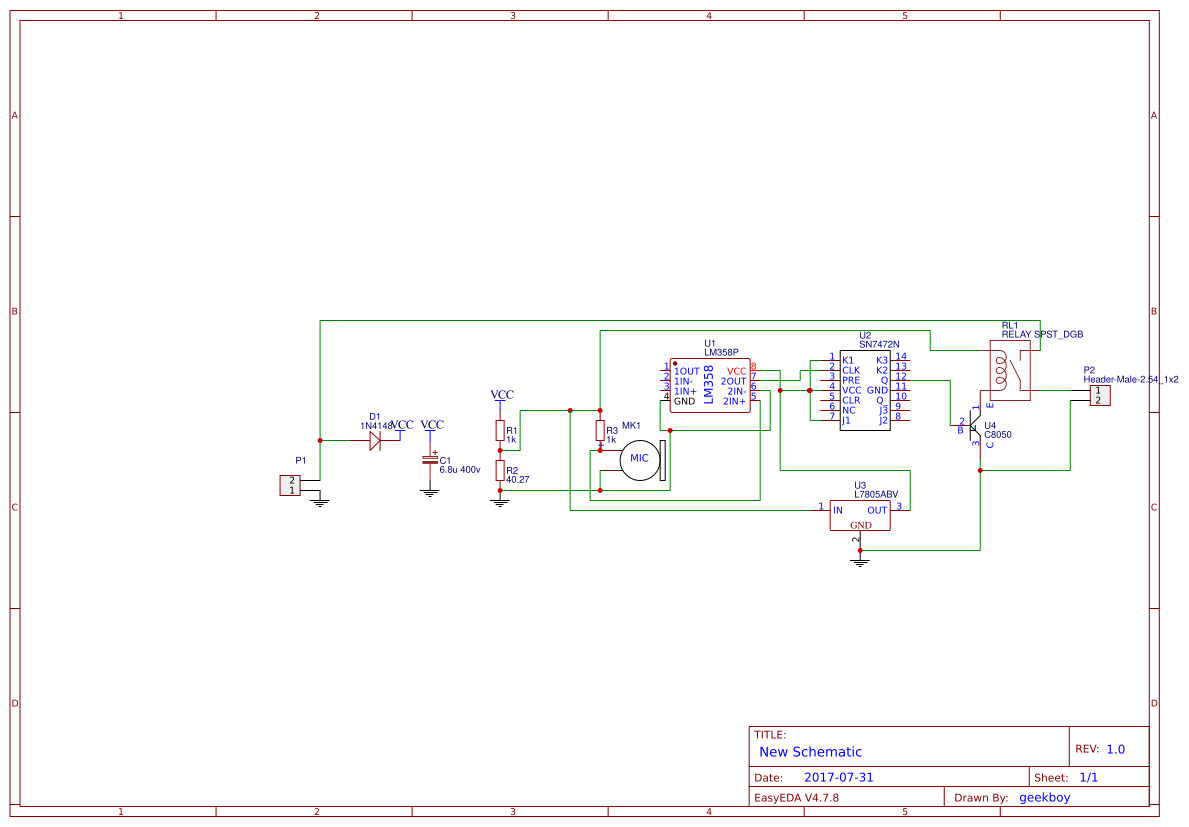This screenshot has width=1189, height=827.
Task: Select the 1N4148 diode symbol D1
Action: point(376,442)
